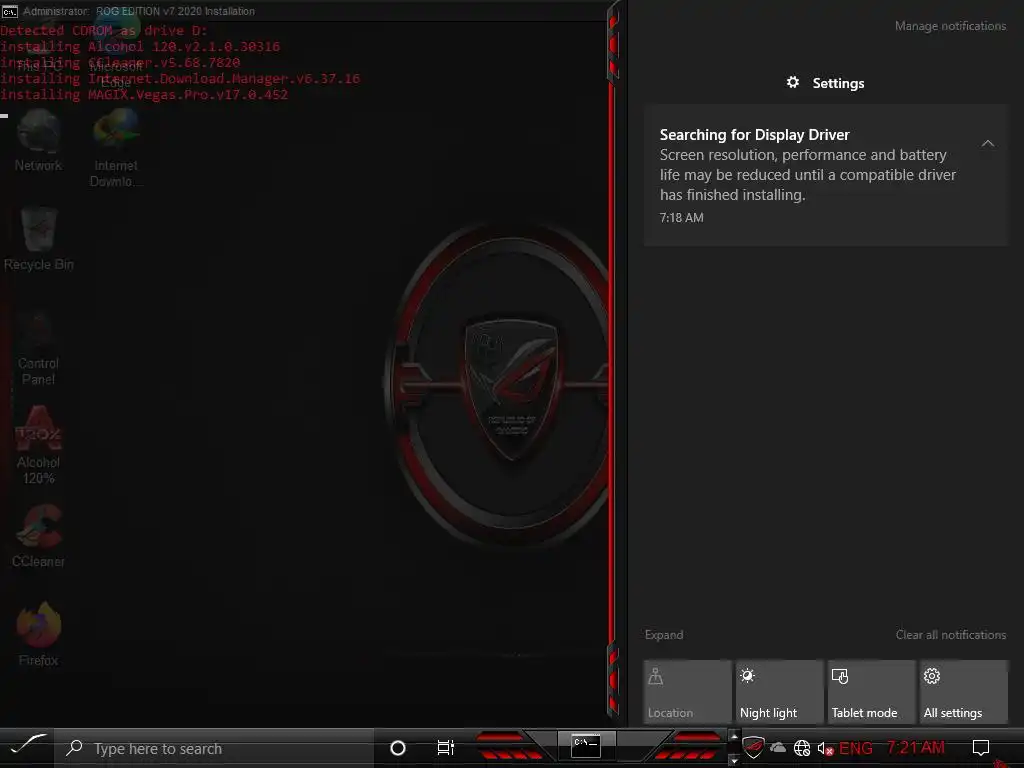Click the Cortana circle icon
The width and height of the screenshot is (1024, 768).
(x=397, y=748)
